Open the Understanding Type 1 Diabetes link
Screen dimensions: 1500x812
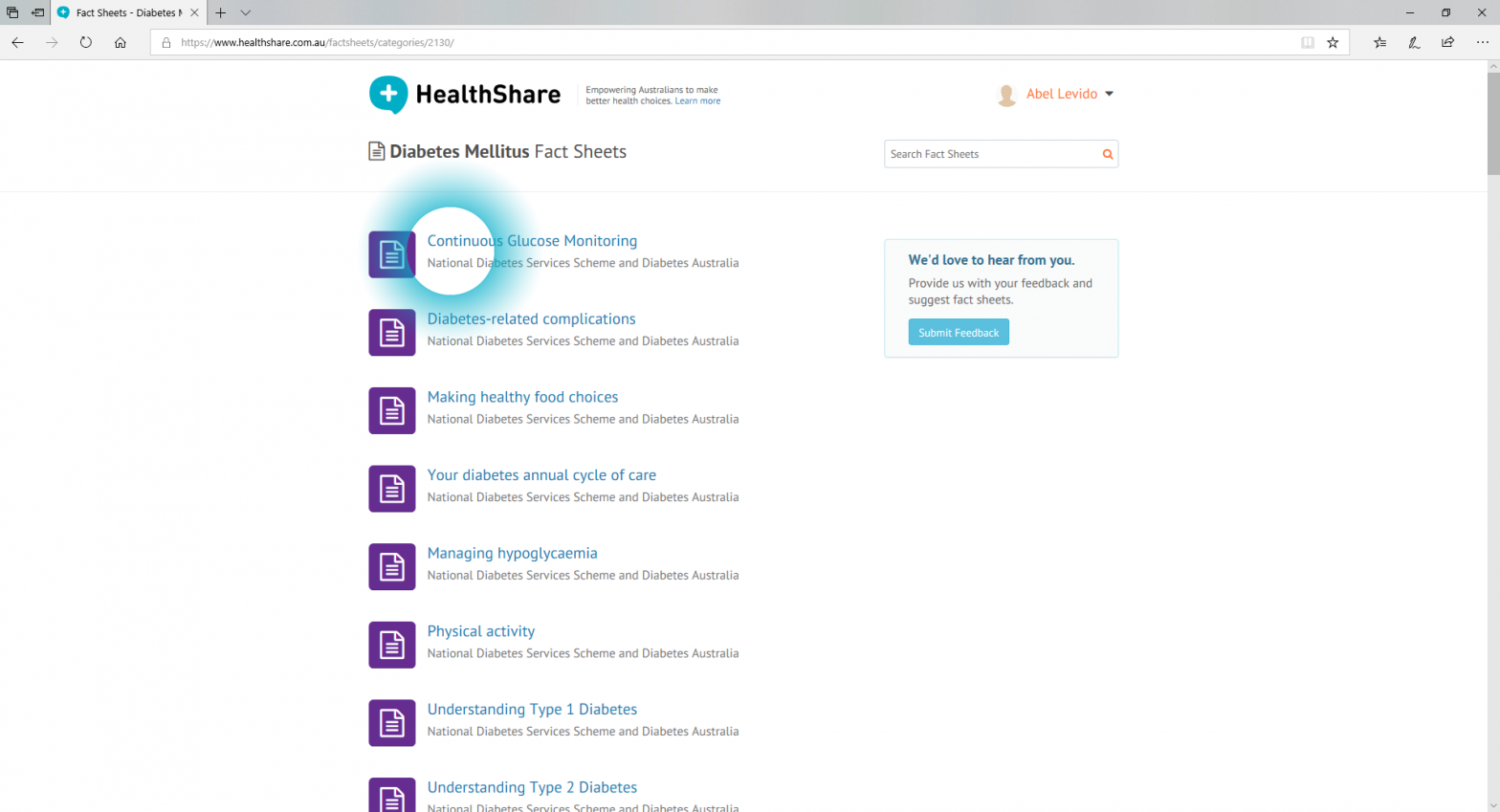532,710
